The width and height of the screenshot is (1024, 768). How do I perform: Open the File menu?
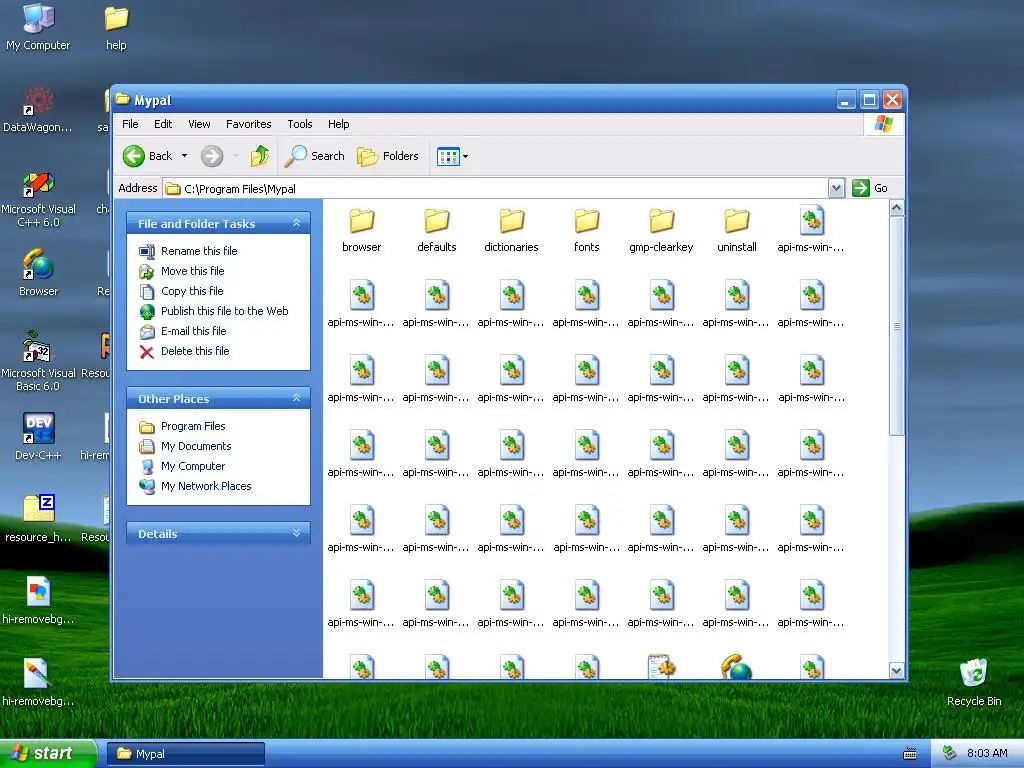(x=130, y=124)
